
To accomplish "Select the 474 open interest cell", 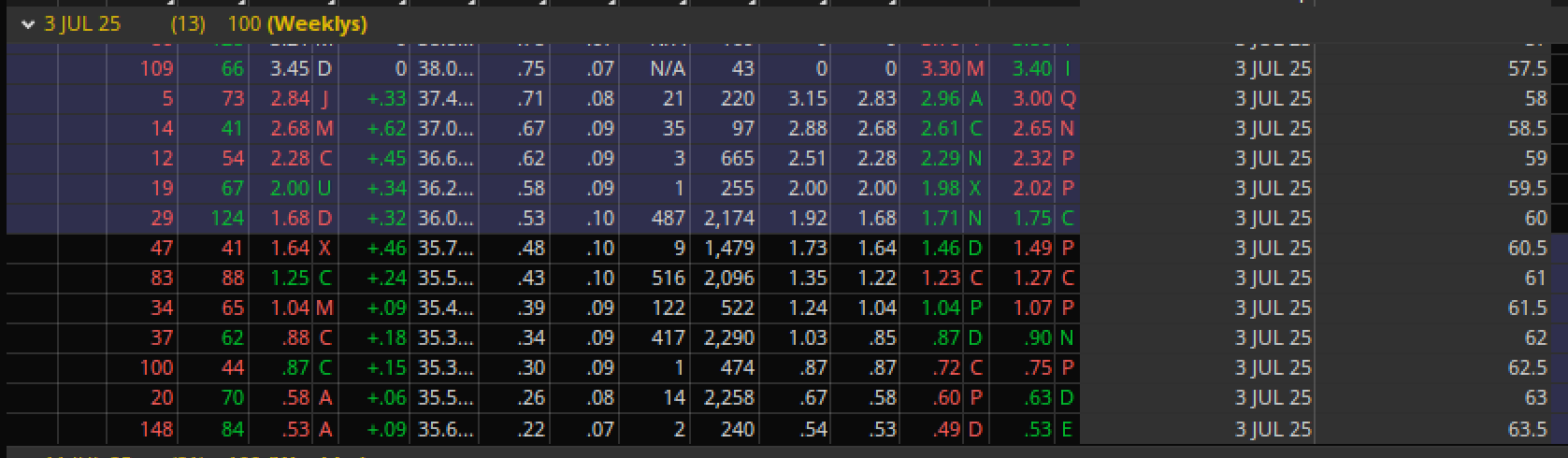I will [x=725, y=367].
